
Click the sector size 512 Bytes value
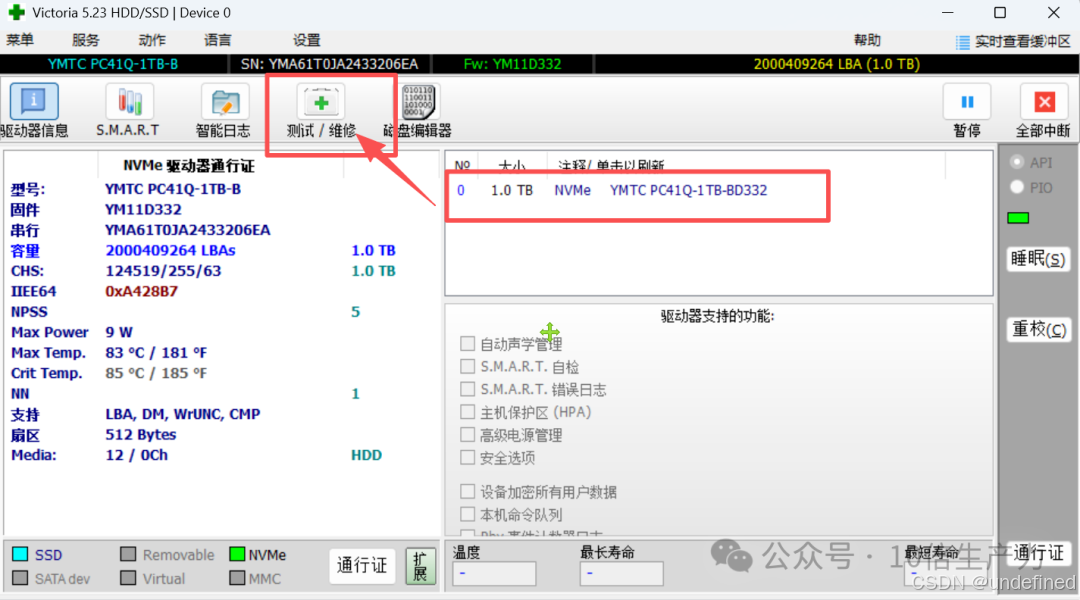[x=141, y=435]
